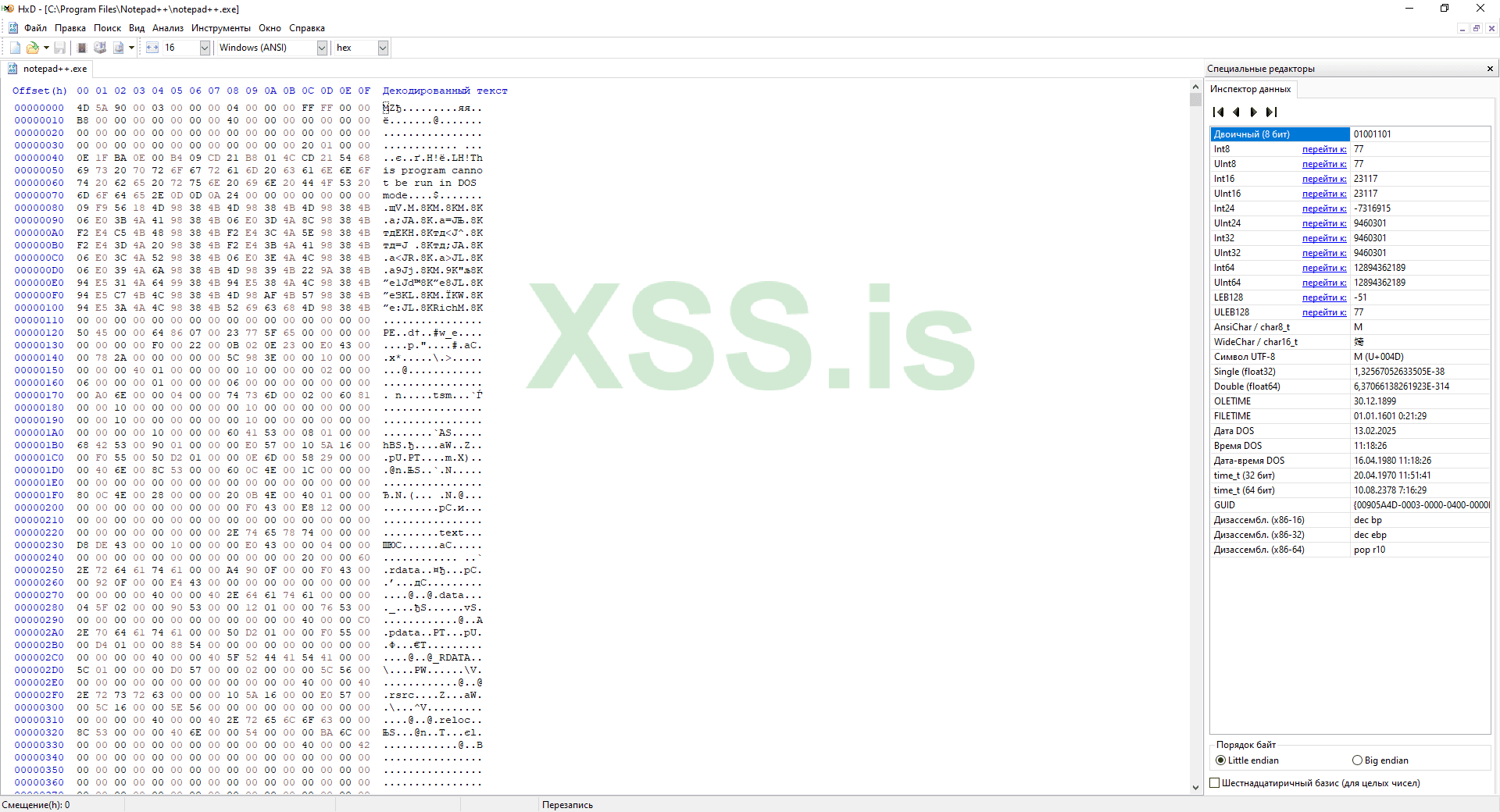Image resolution: width=1500 pixels, height=812 pixels.
Task: Switch to the notepad++.exe tab
Action: click(x=48, y=69)
